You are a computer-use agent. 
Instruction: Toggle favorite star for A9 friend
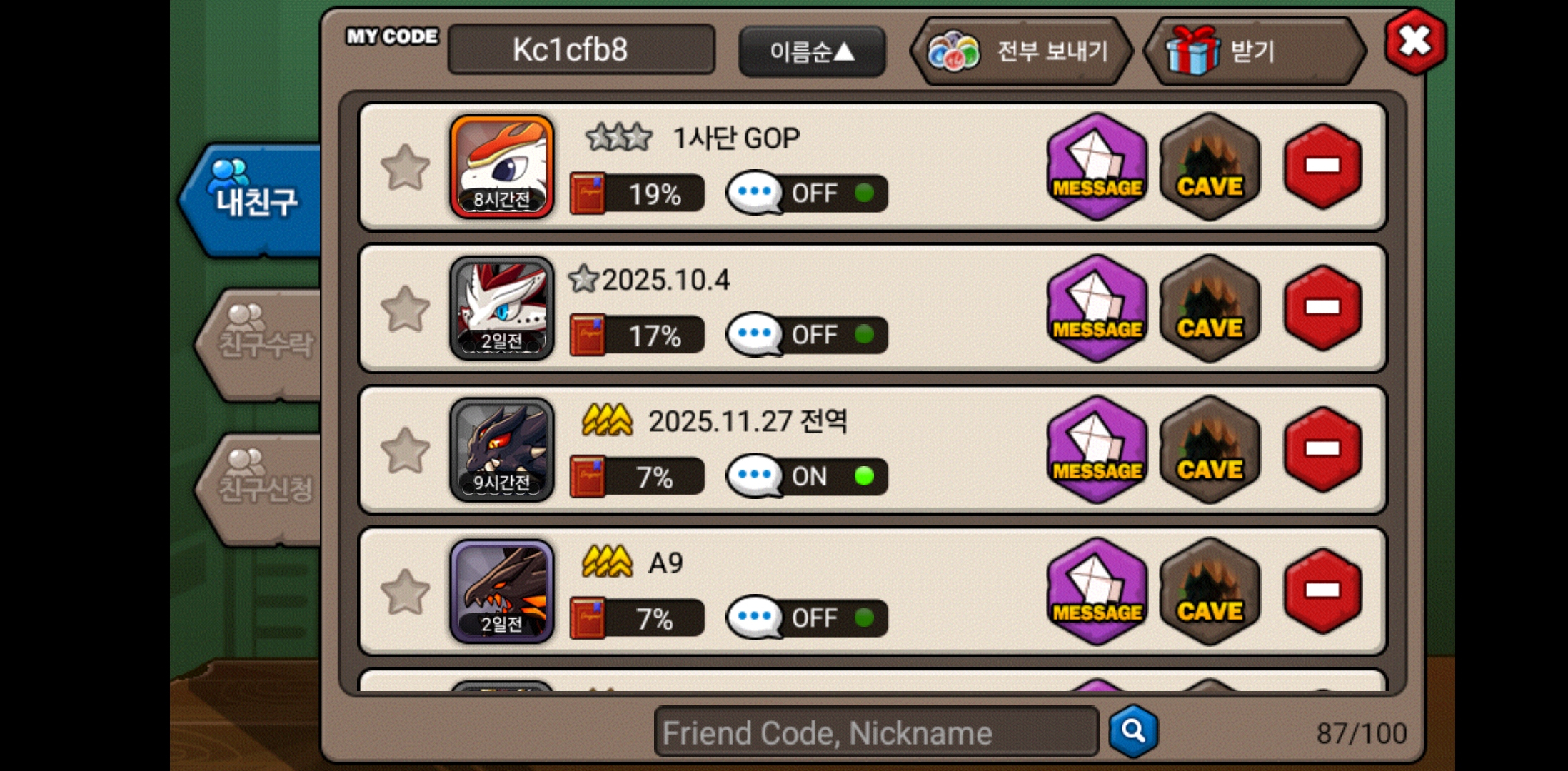(x=406, y=593)
